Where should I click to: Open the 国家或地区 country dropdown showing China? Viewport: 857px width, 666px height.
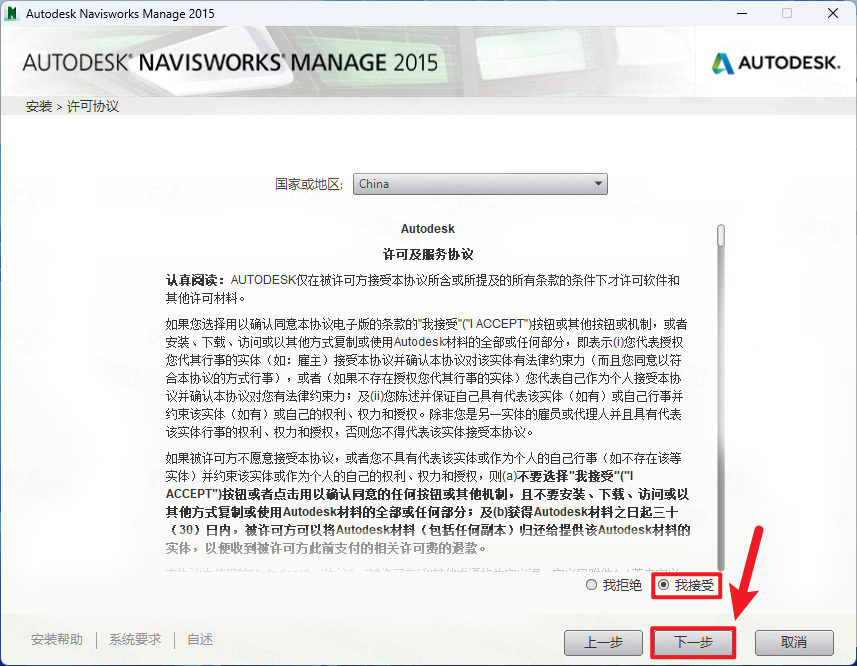[480, 184]
